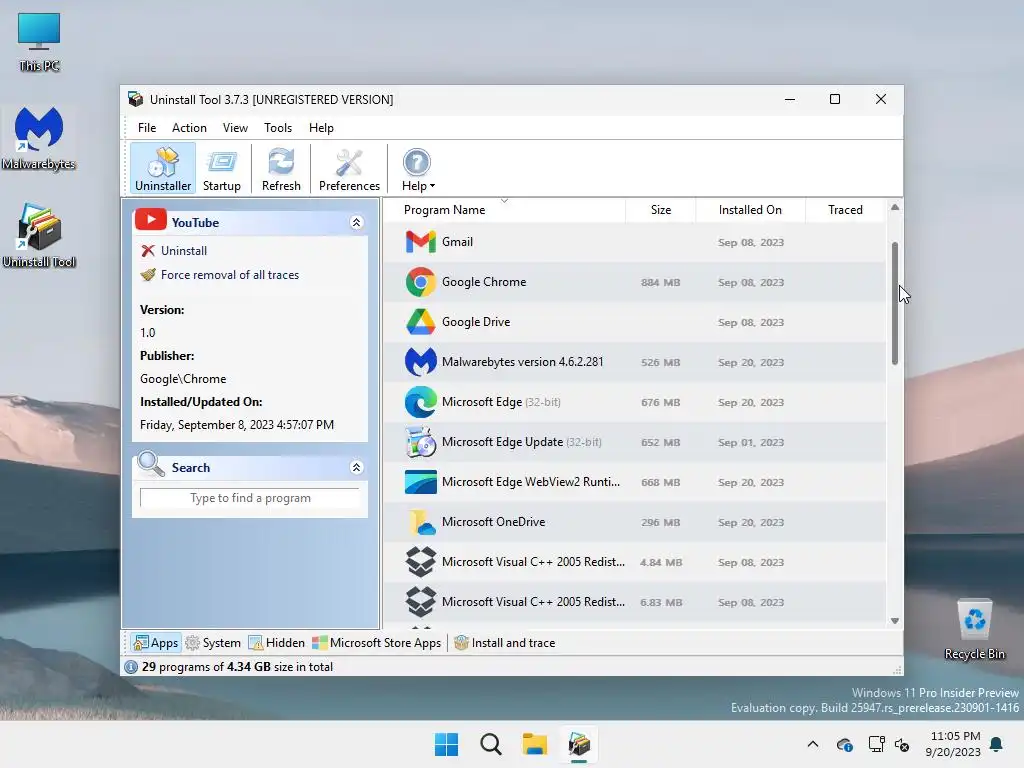
Task: Collapse the YouTube details panel
Action: click(x=357, y=223)
